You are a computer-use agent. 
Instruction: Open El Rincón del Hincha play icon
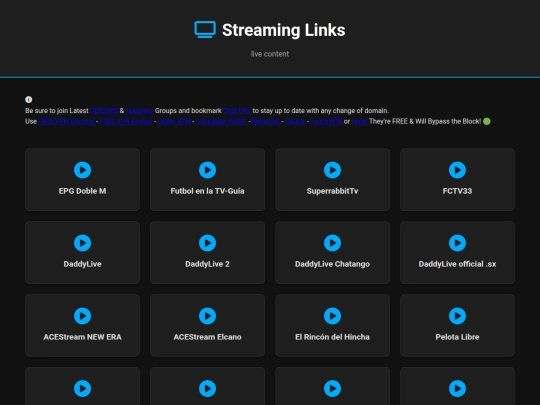pyautogui.click(x=332, y=316)
